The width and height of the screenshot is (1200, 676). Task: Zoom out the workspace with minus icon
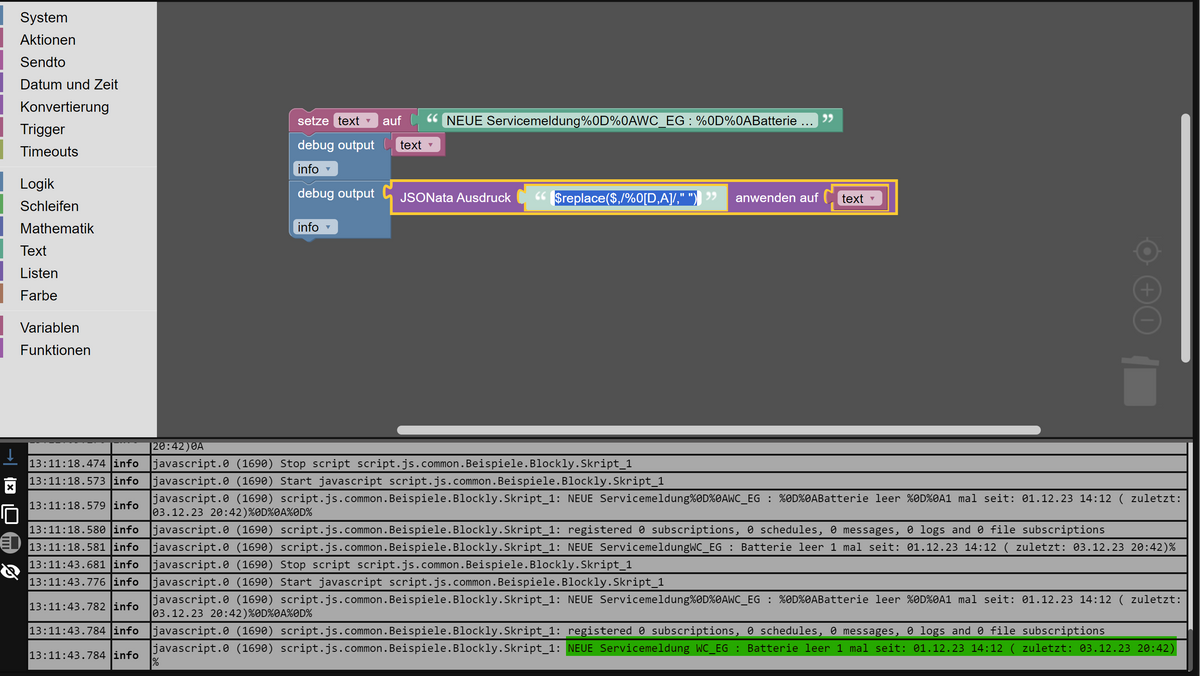[x=1147, y=321]
